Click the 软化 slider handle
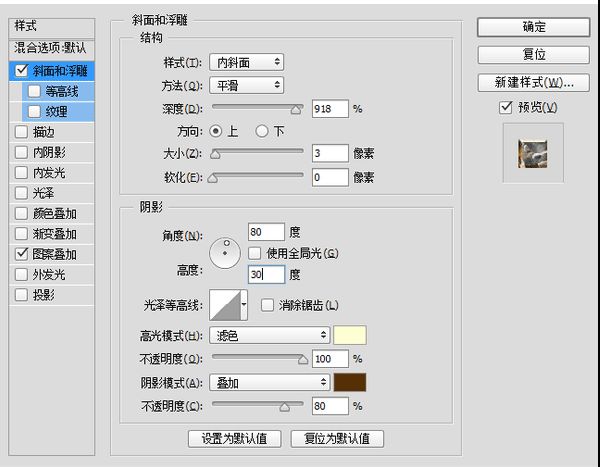 [212, 178]
